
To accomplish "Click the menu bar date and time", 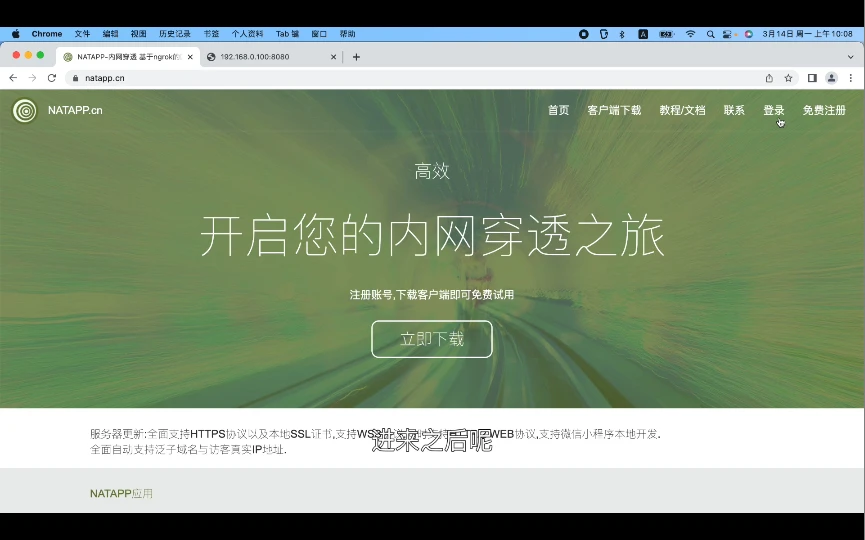I will click(x=808, y=34).
